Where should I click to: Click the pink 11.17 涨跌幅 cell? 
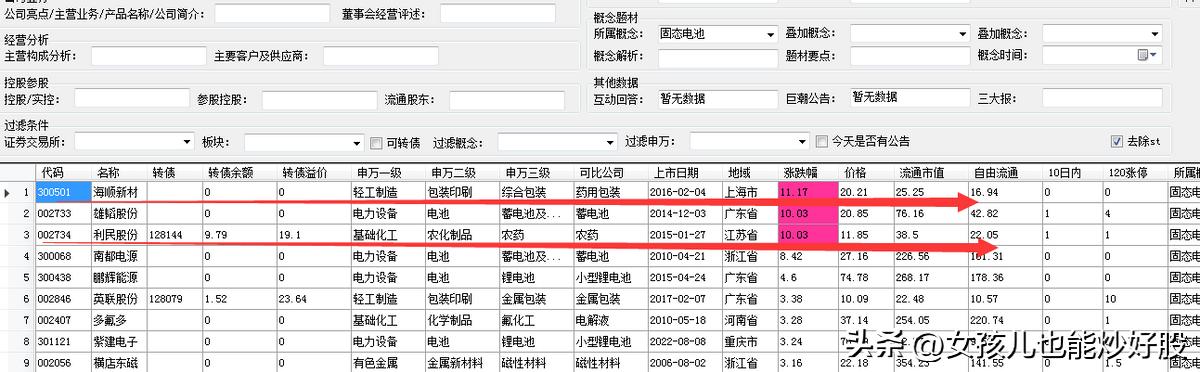808,191
